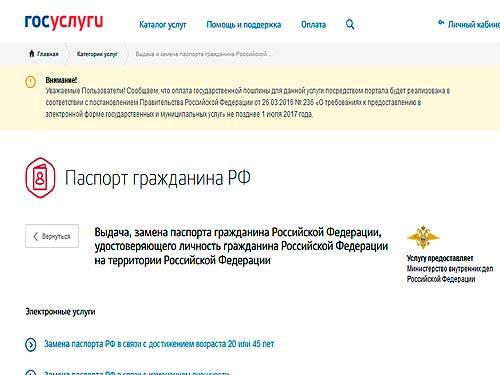Click the Паспорт гражданина РФ heading

[x=157, y=178]
